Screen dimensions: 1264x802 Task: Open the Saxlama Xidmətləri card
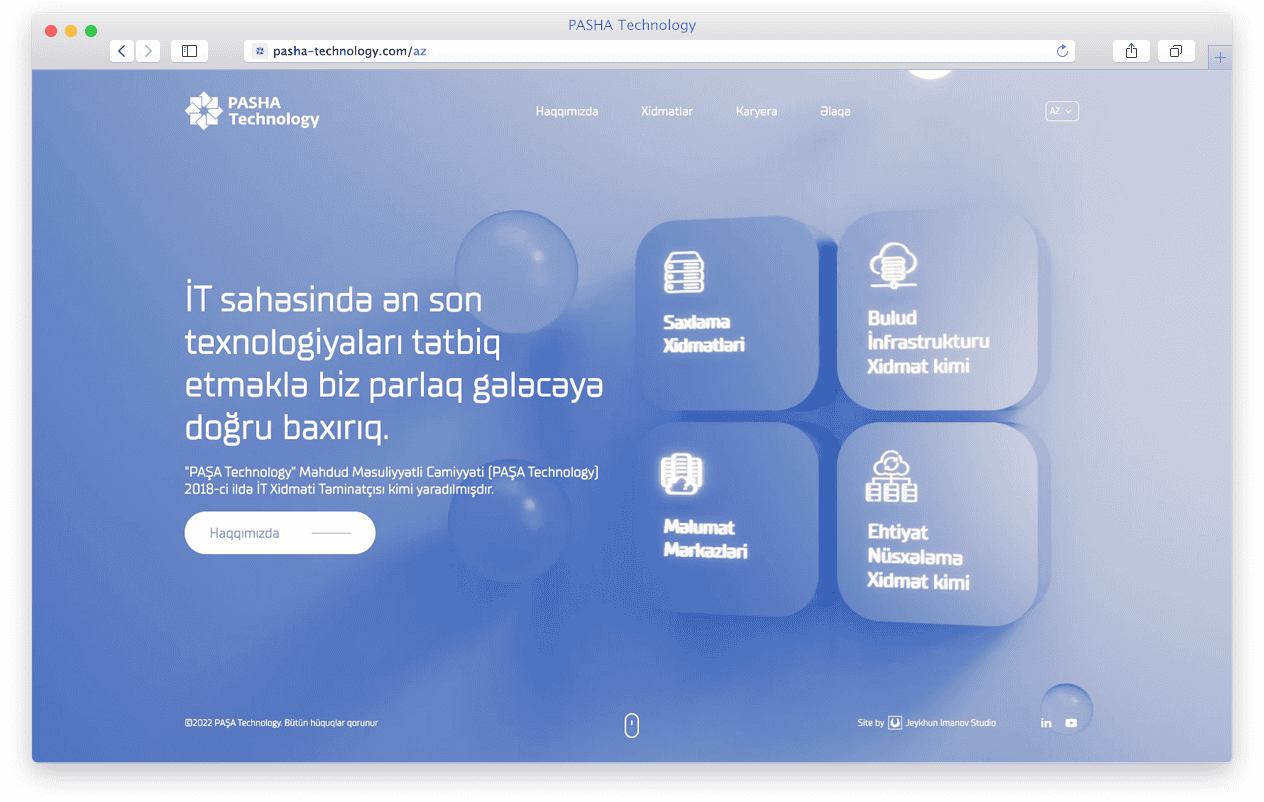(x=727, y=313)
